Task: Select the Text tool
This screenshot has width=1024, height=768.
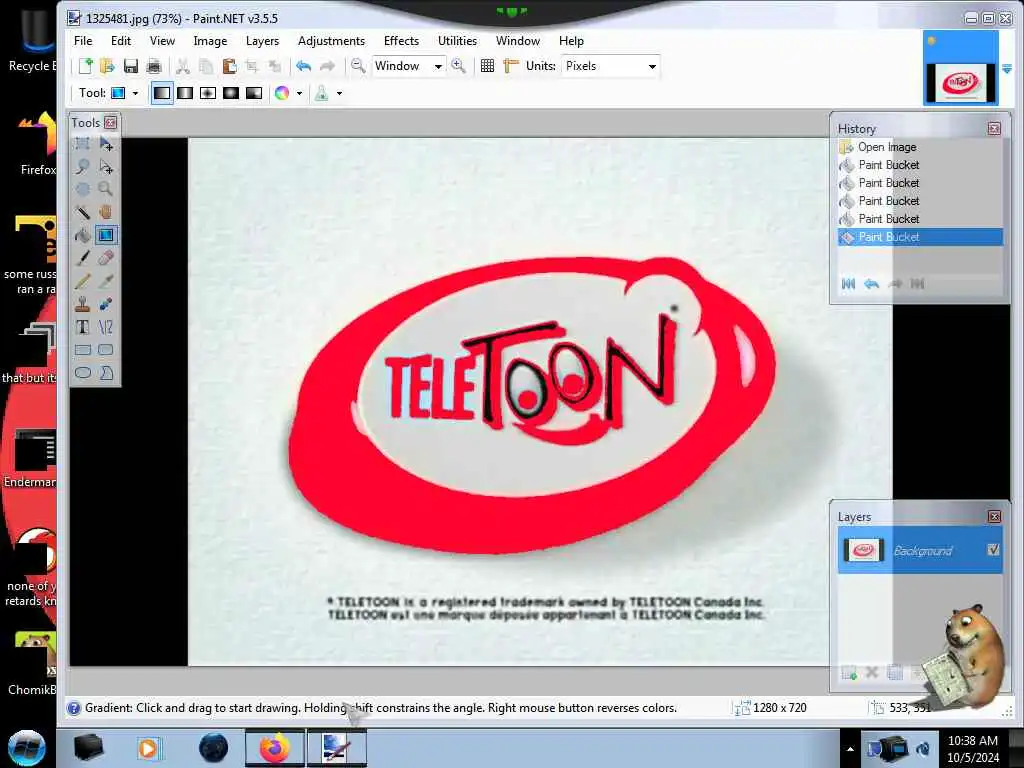Action: tap(82, 327)
